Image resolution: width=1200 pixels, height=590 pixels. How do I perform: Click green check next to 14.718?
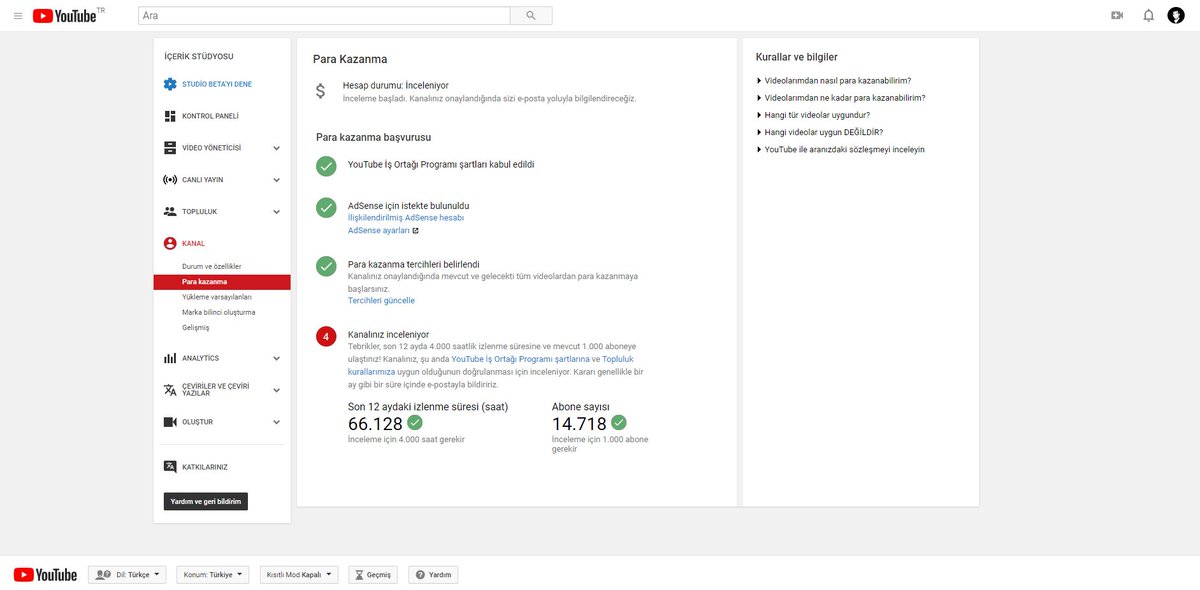pyautogui.click(x=619, y=423)
